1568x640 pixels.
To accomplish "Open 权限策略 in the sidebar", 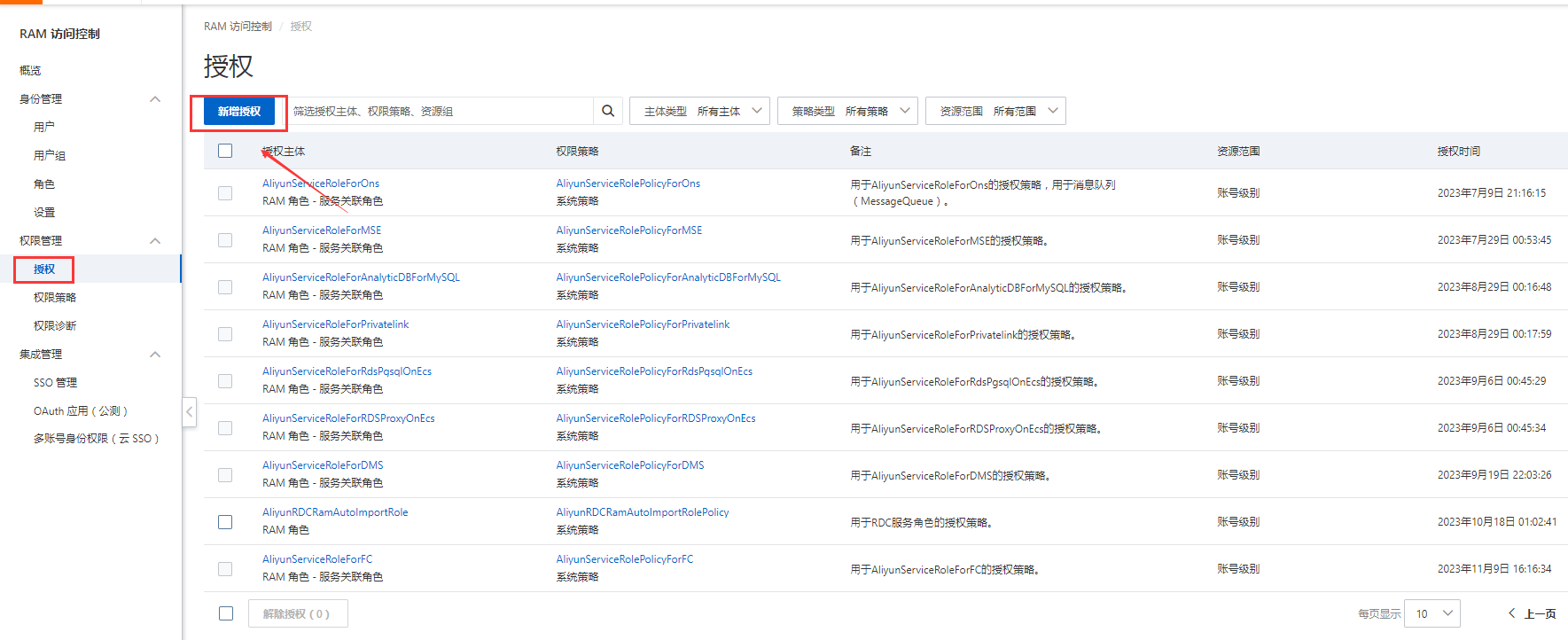I will (x=55, y=297).
